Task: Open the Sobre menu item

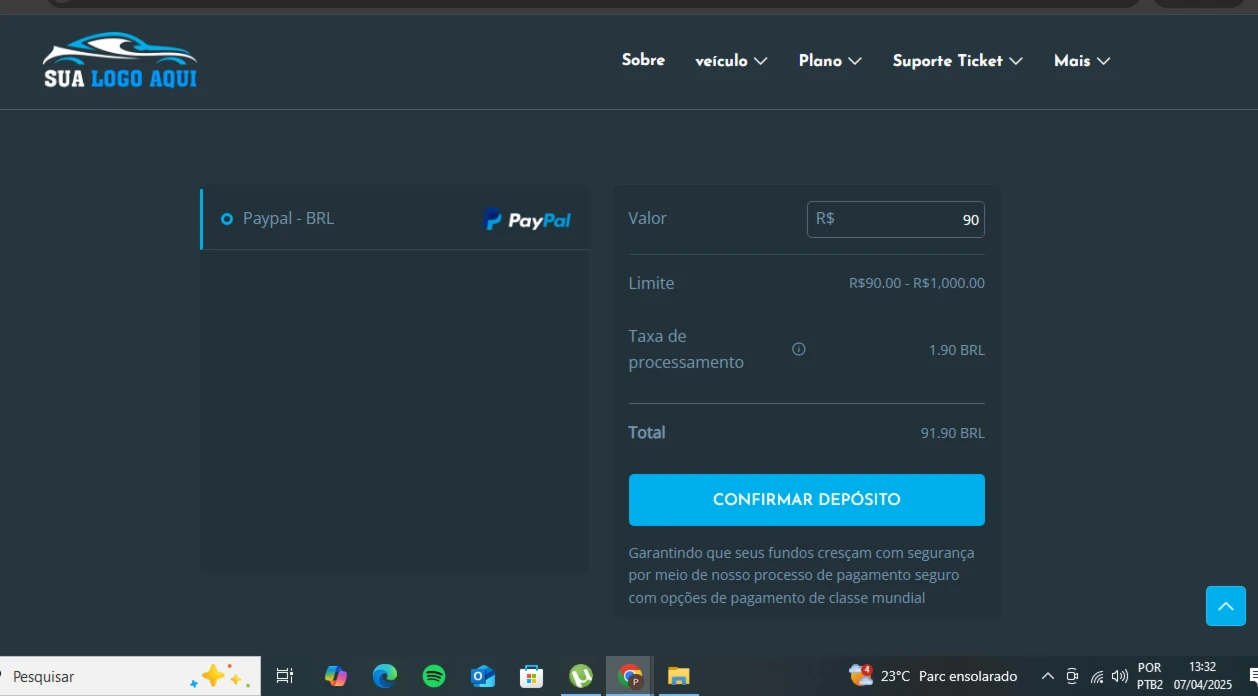Action: (x=643, y=60)
